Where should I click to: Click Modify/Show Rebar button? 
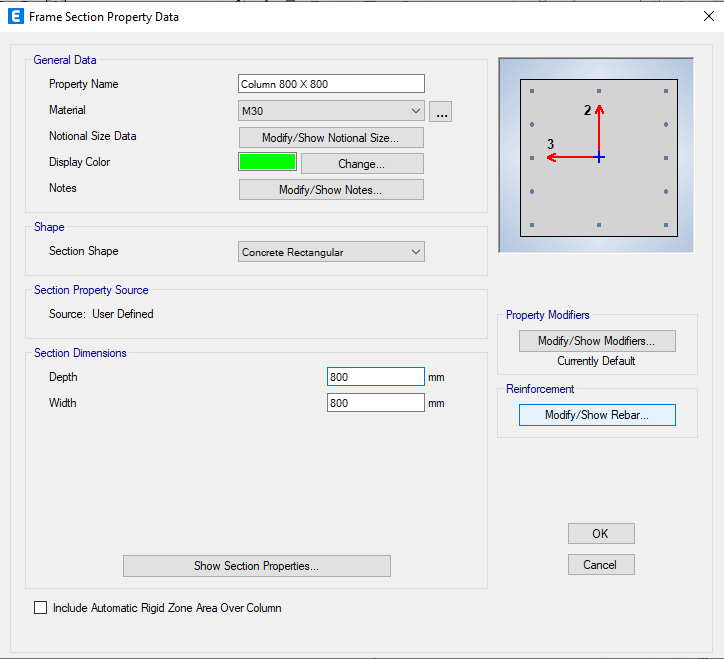(597, 415)
